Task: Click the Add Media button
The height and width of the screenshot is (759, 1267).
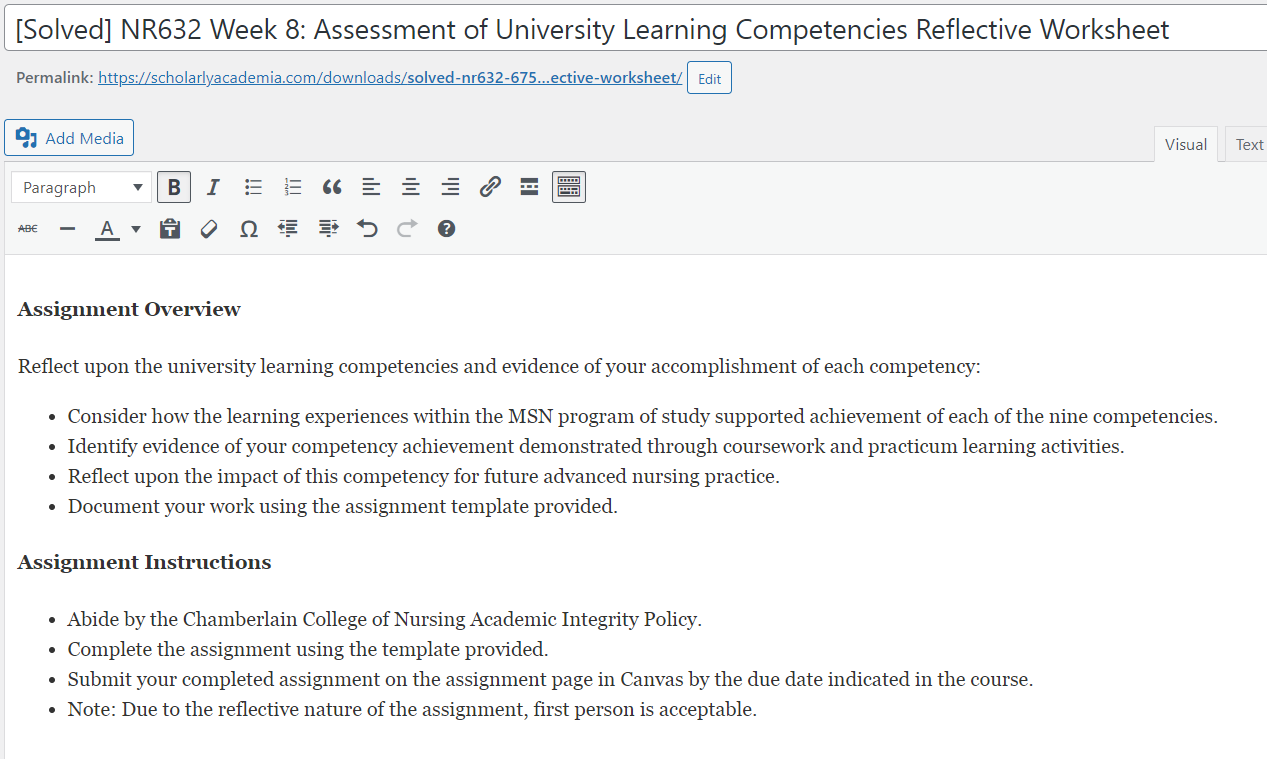Action: coord(69,138)
